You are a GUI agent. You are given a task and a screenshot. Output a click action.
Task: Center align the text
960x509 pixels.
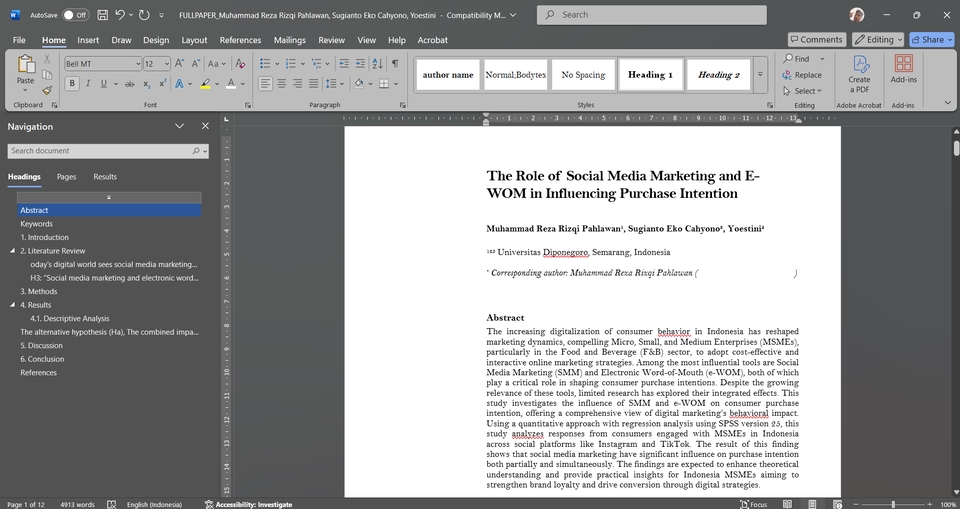(x=282, y=84)
